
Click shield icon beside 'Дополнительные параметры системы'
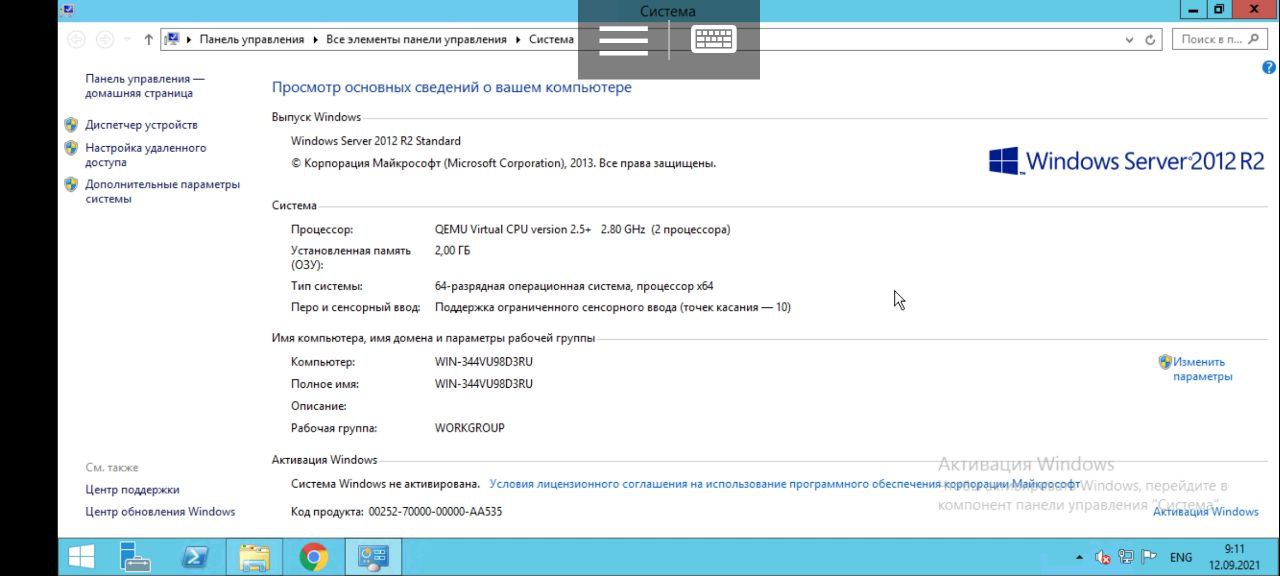click(71, 185)
